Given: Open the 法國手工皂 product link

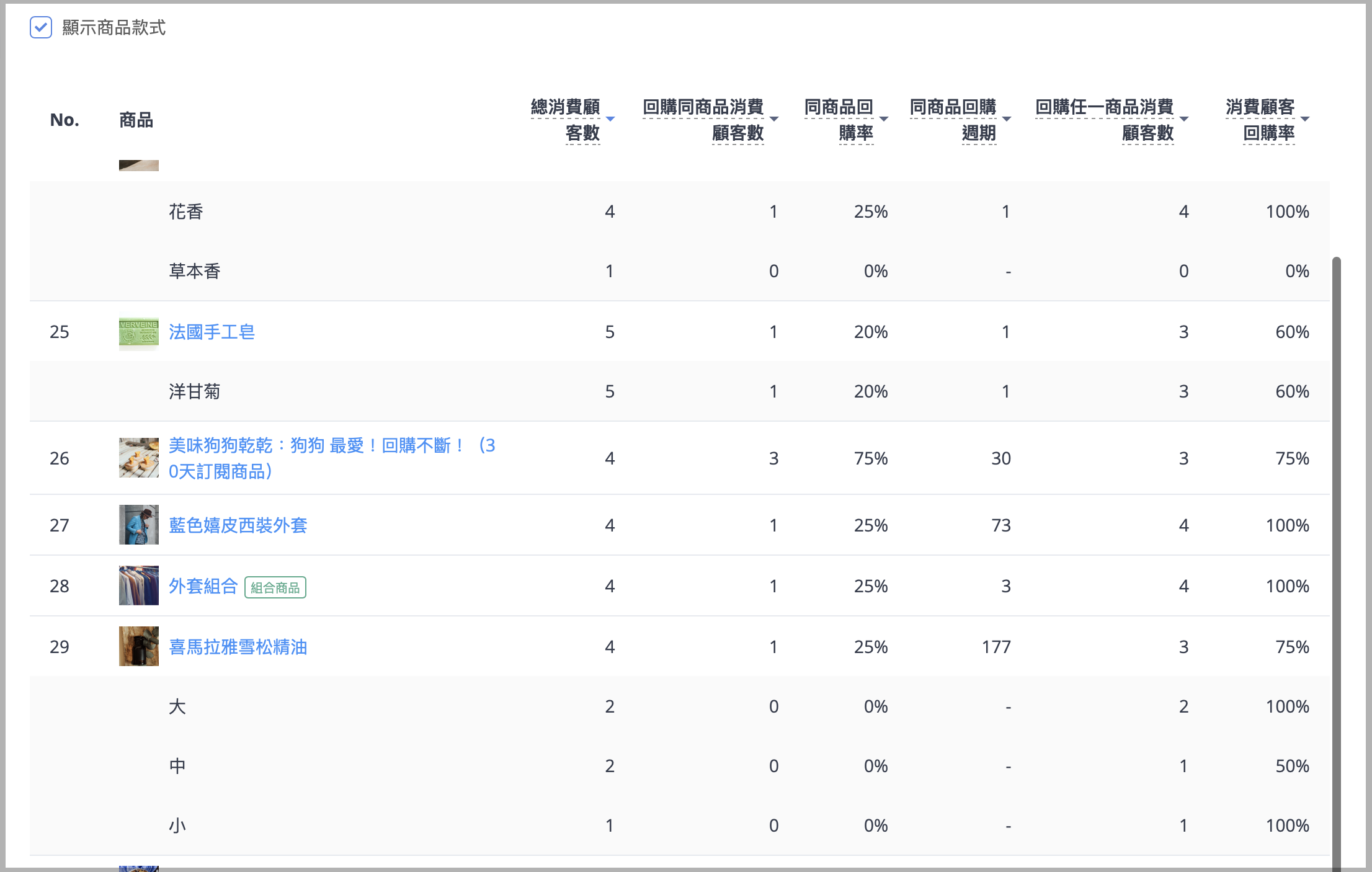Looking at the screenshot, I should 212,332.
